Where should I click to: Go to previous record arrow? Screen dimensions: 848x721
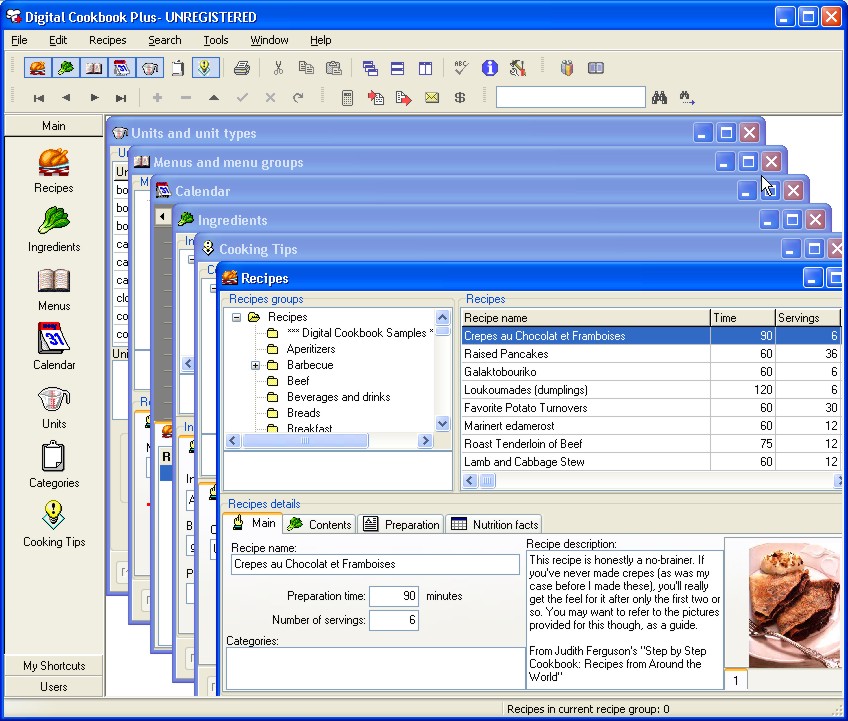(x=66, y=98)
